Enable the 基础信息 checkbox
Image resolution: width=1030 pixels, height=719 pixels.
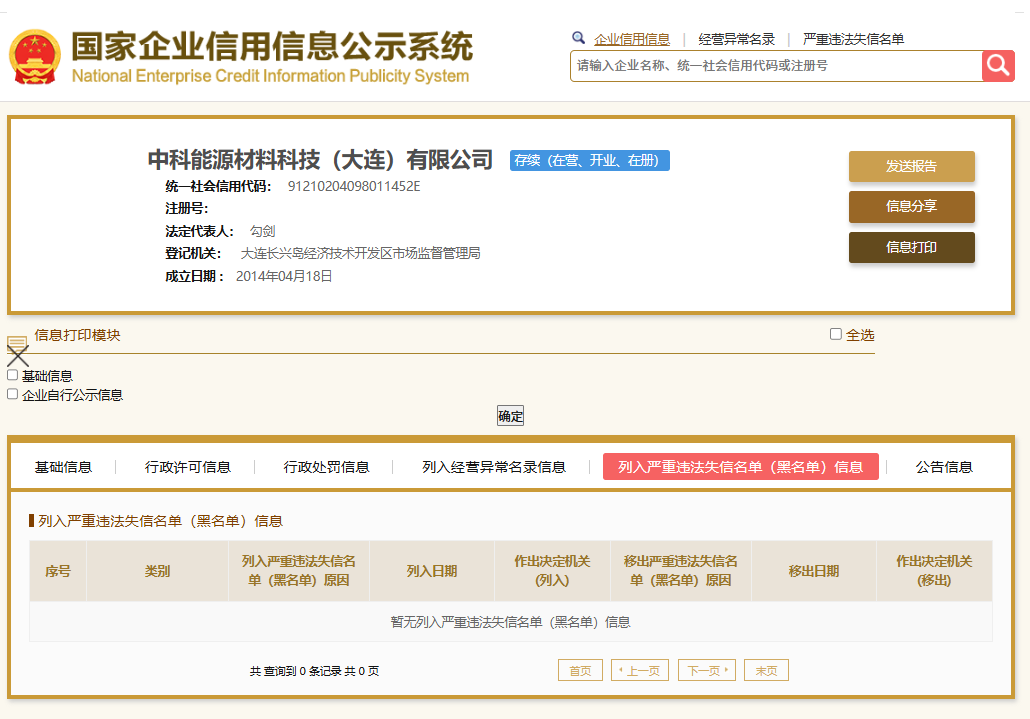click(x=13, y=375)
